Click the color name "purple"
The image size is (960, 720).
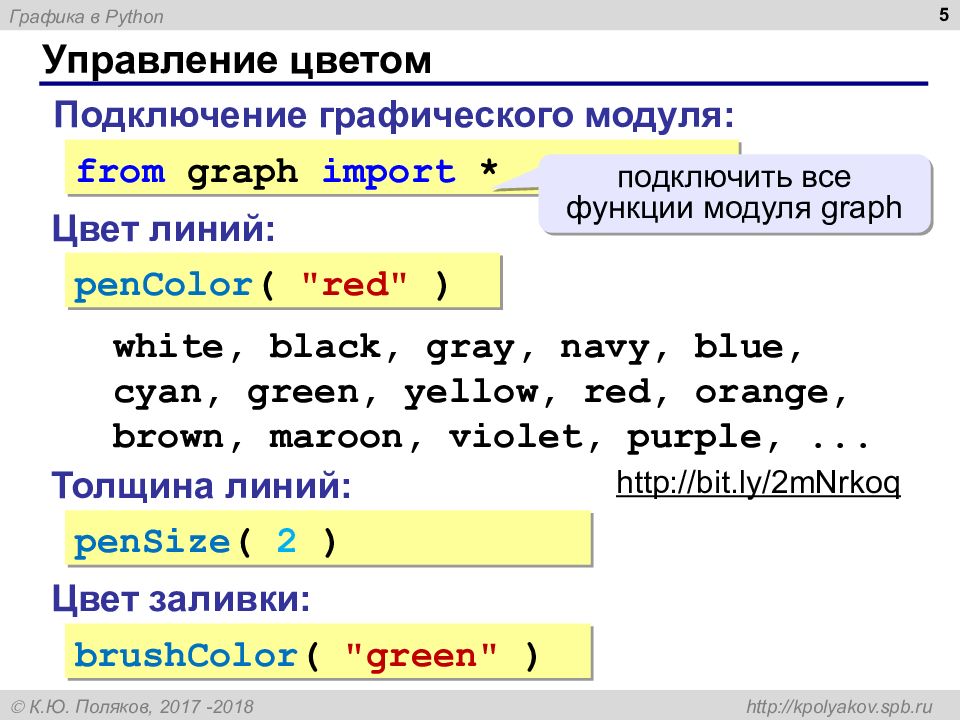click(694, 439)
